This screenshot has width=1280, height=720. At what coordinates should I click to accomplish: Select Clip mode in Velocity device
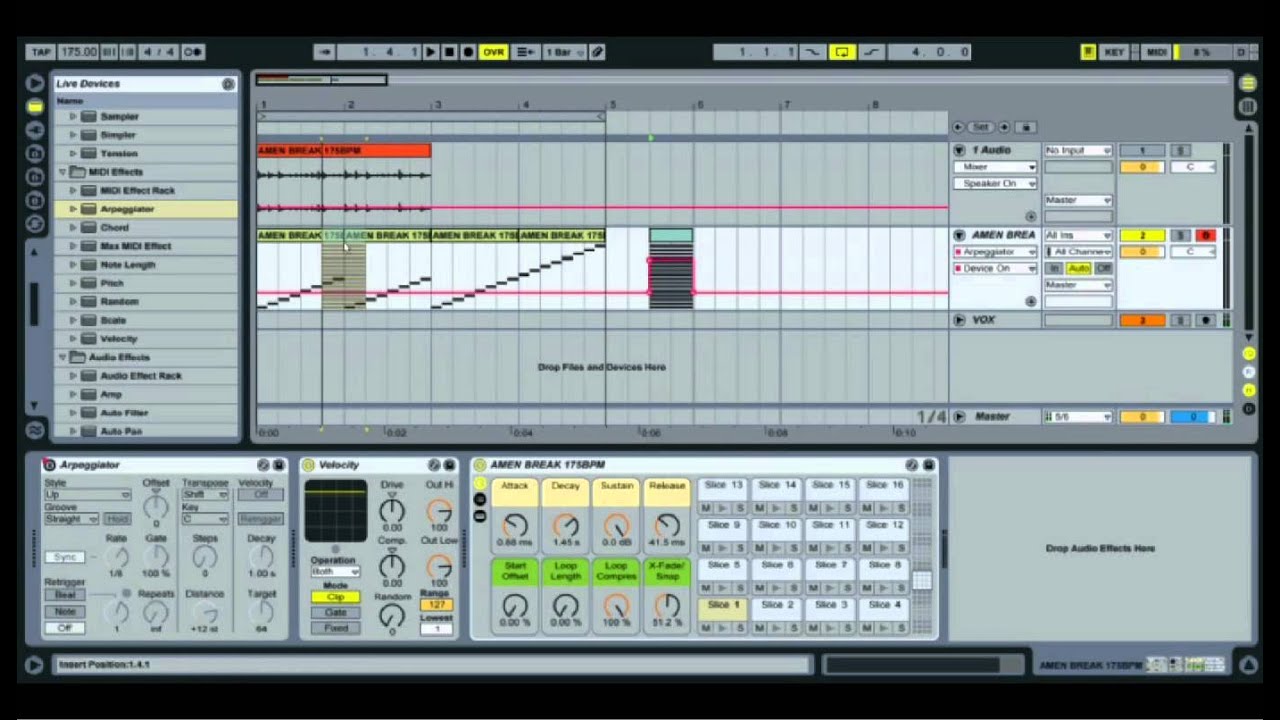click(335, 597)
